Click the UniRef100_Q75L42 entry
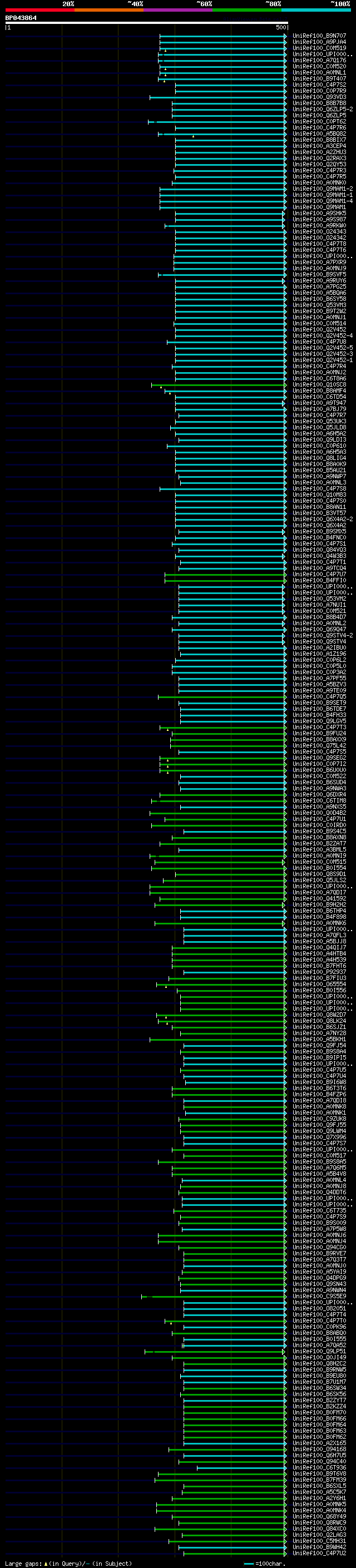This screenshot has height=1568, width=356. click(319, 745)
